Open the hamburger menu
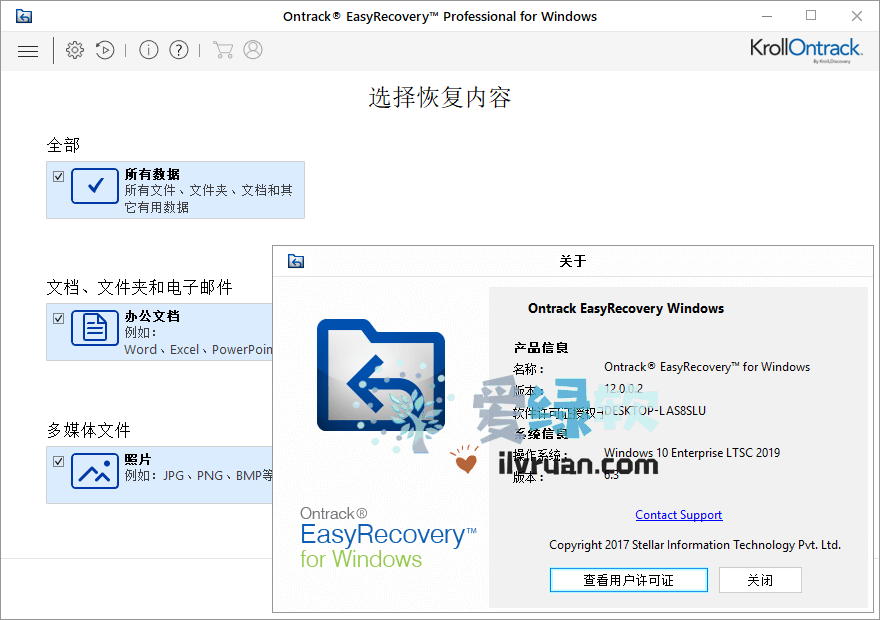Image resolution: width=880 pixels, height=620 pixels. pos(28,51)
